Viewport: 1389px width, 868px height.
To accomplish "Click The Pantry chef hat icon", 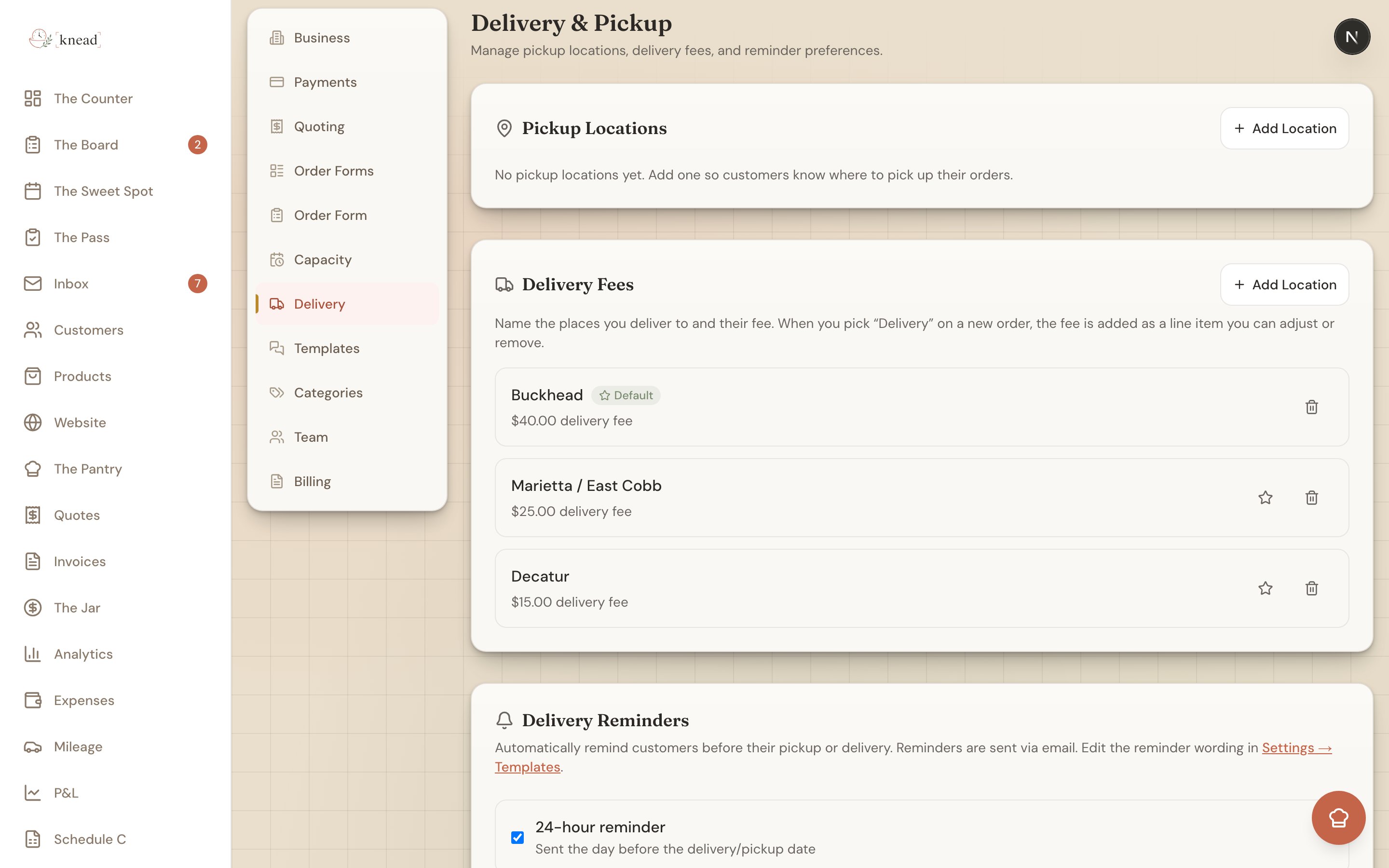I will (x=33, y=469).
